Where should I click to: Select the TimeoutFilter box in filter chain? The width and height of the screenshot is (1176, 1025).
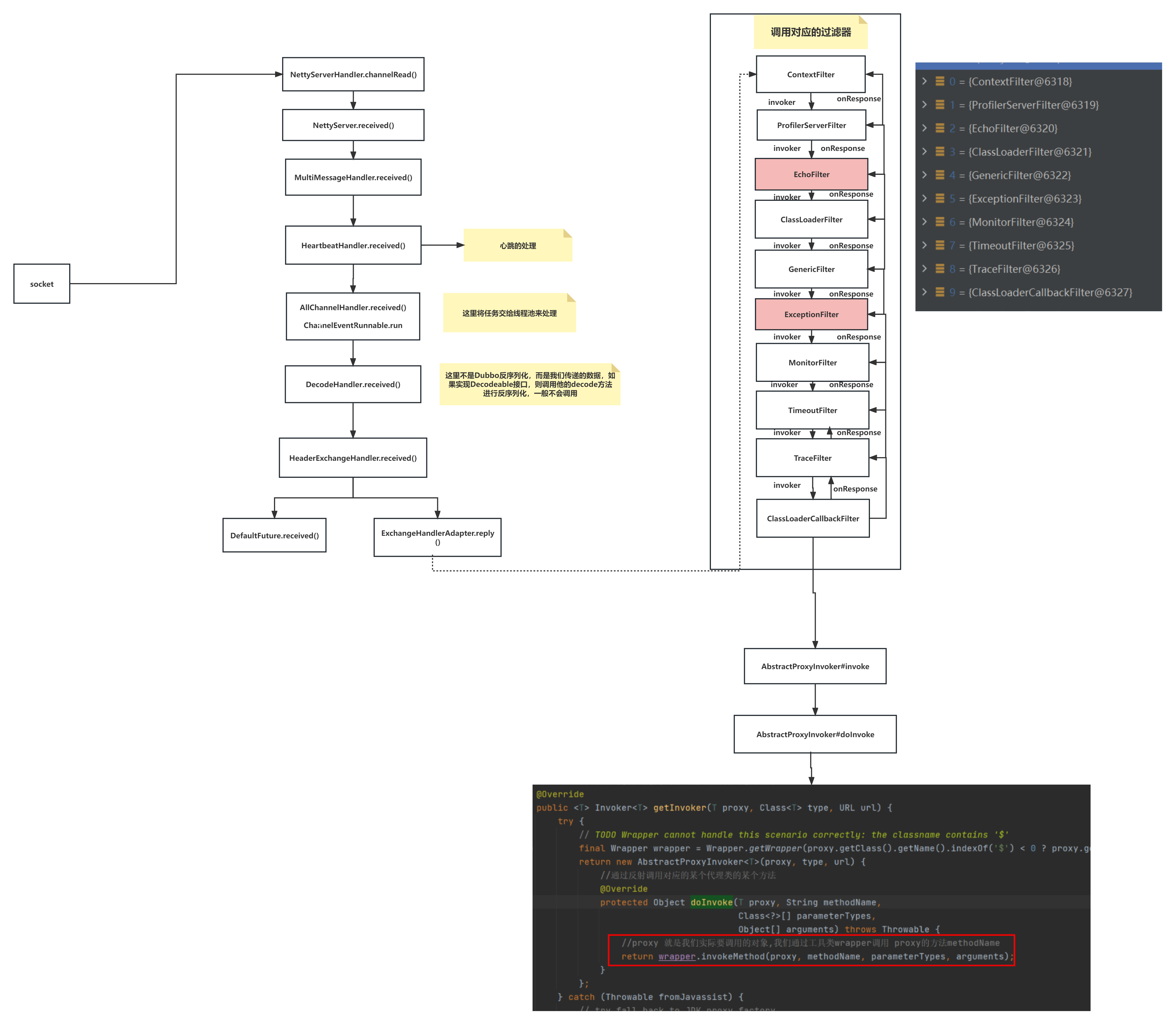point(813,410)
